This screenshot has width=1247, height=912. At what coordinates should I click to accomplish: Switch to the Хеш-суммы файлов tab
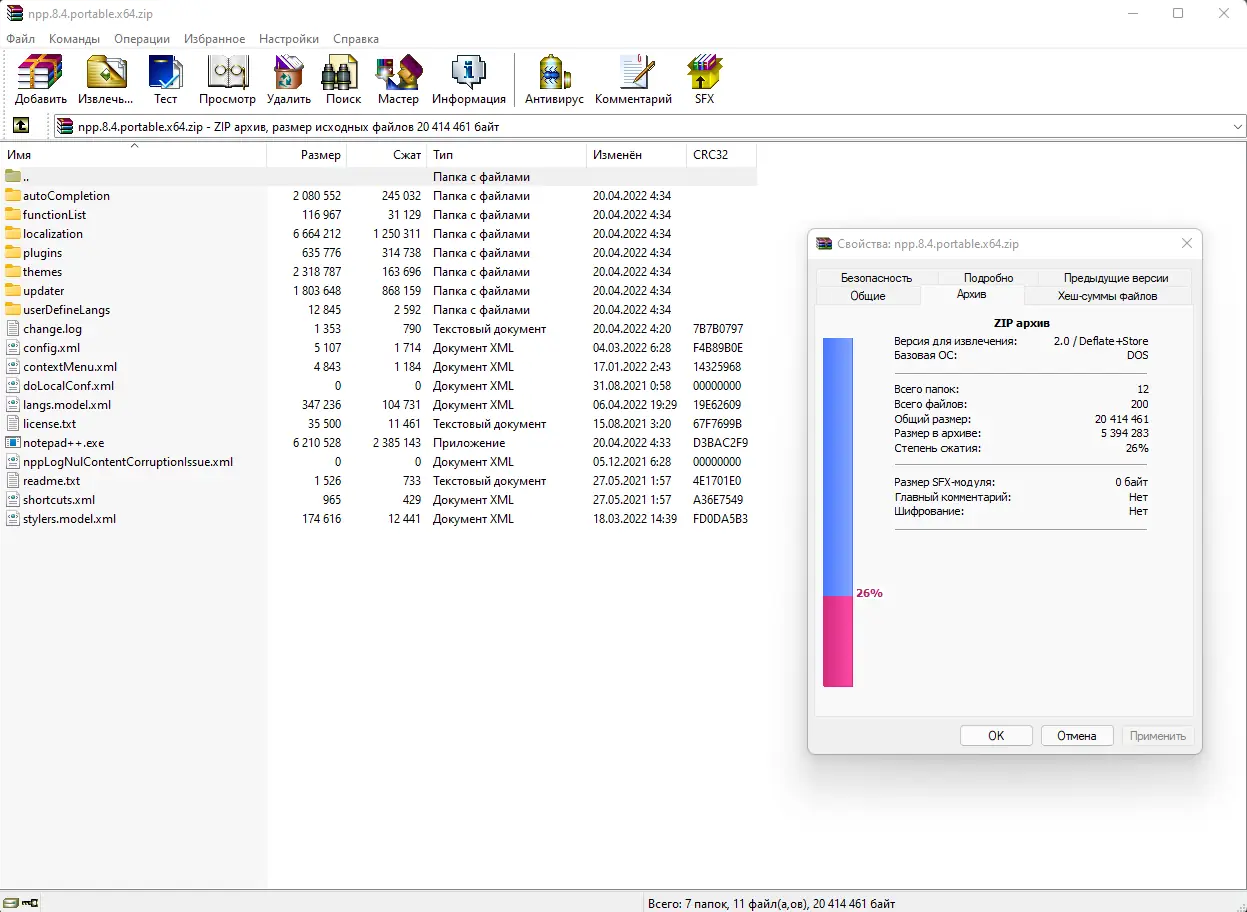(1107, 296)
